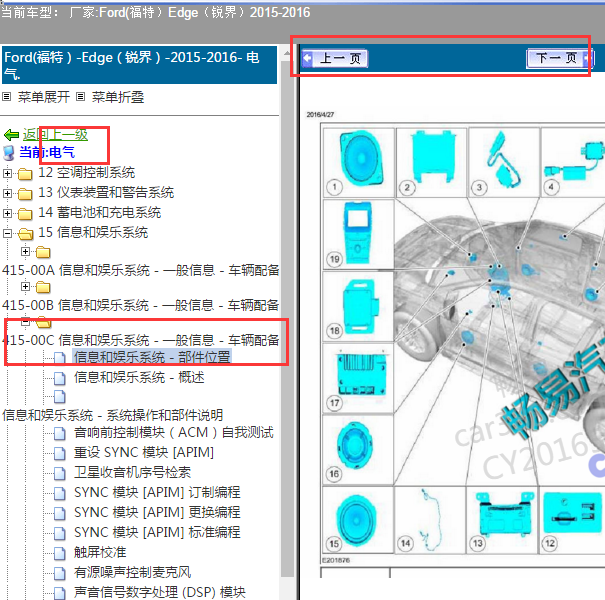The height and width of the screenshot is (600, 605).
Task: Click component thumbnail number 13
Action: [x=502, y=520]
